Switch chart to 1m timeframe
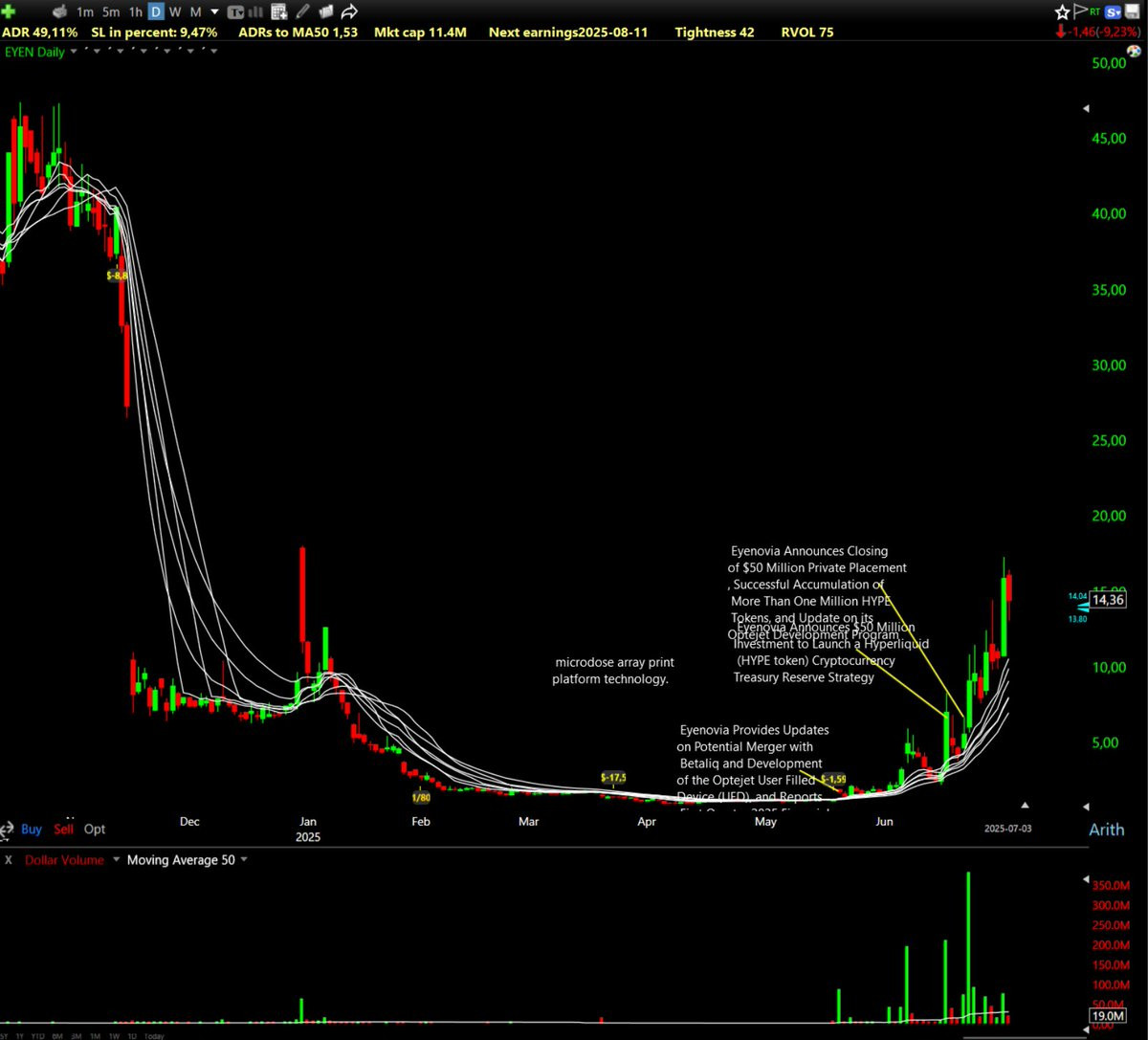Viewport: 1148px width, 1040px height. coord(85,12)
